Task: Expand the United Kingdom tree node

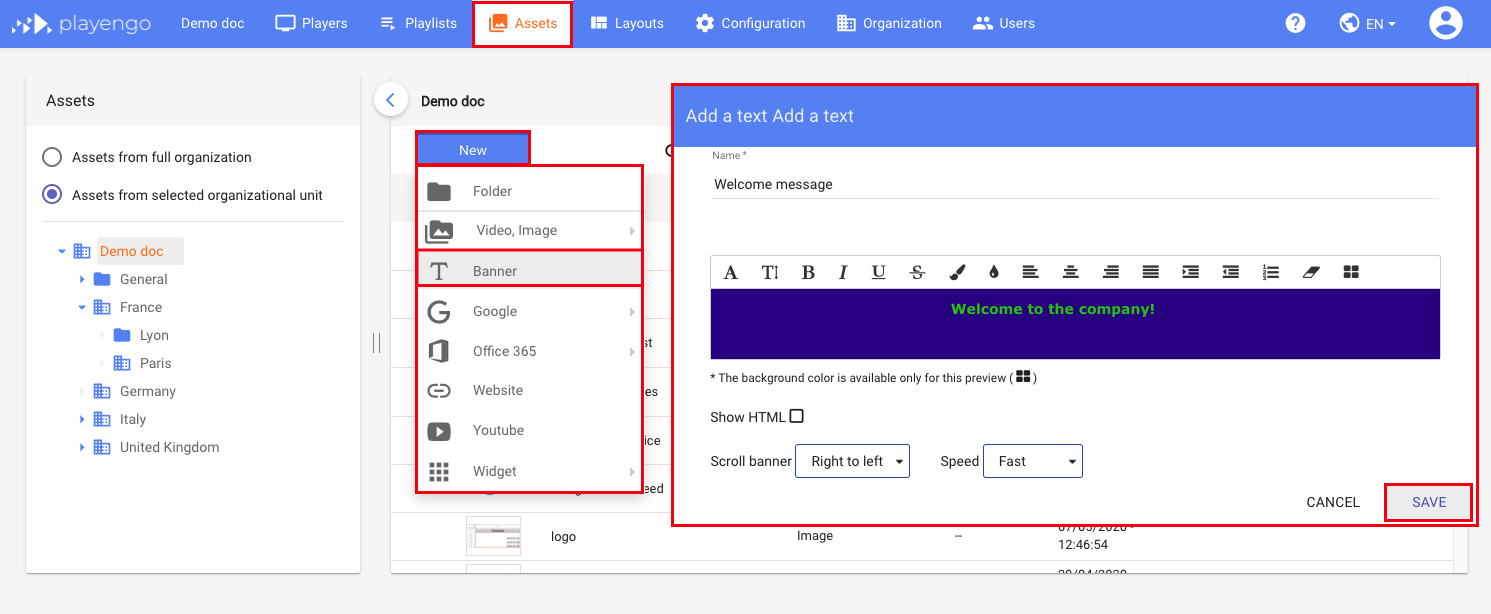Action: click(x=82, y=447)
